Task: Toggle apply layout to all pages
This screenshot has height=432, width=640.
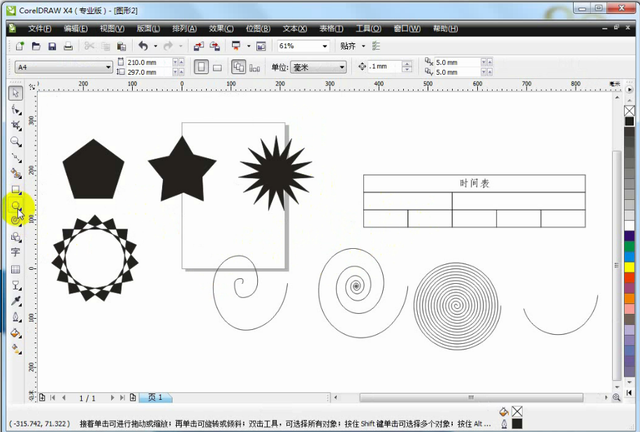Action: pos(239,67)
